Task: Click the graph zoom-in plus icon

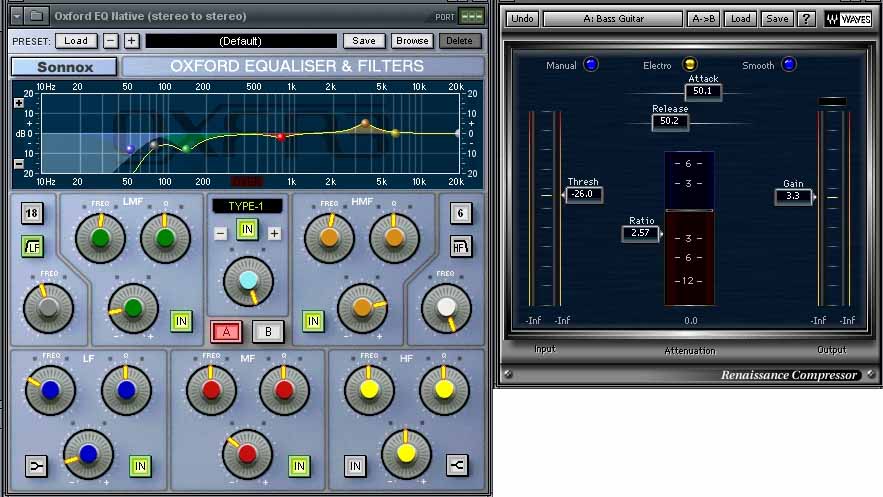Action: click(19, 103)
